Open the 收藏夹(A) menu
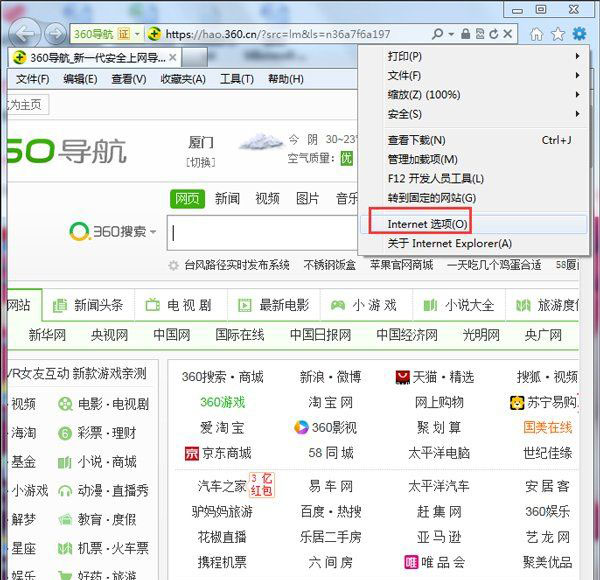The width and height of the screenshot is (600, 580). 183,79
